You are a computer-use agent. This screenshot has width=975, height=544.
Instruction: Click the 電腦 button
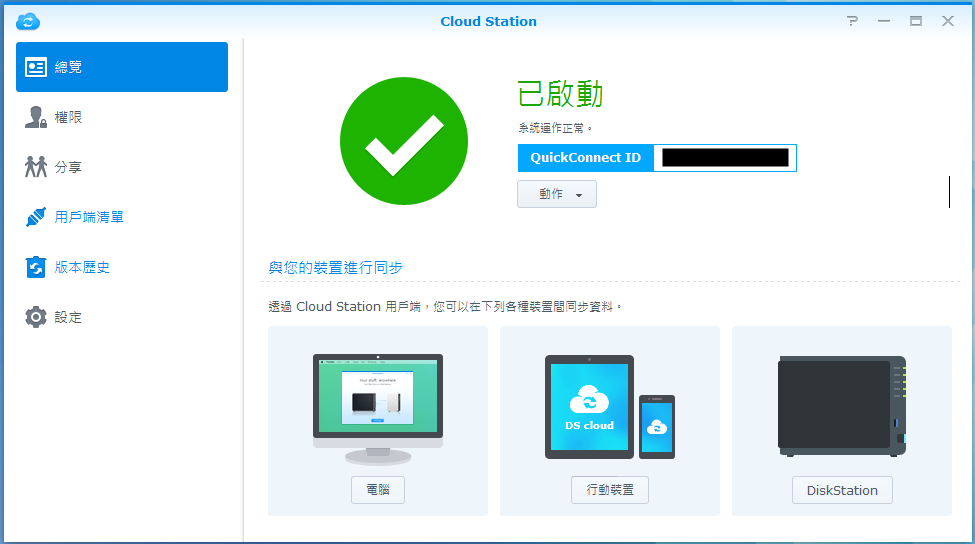tap(377, 490)
